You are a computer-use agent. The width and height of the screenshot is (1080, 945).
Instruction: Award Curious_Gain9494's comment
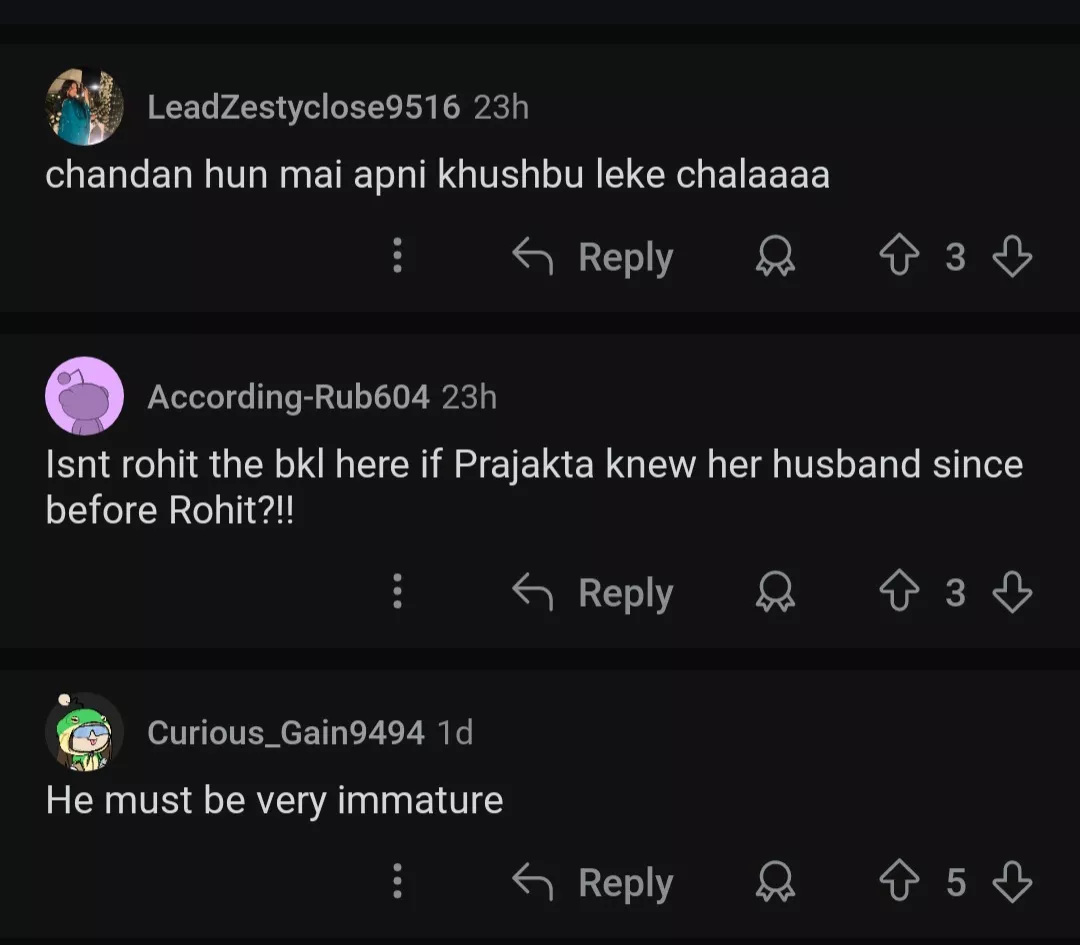tap(774, 883)
